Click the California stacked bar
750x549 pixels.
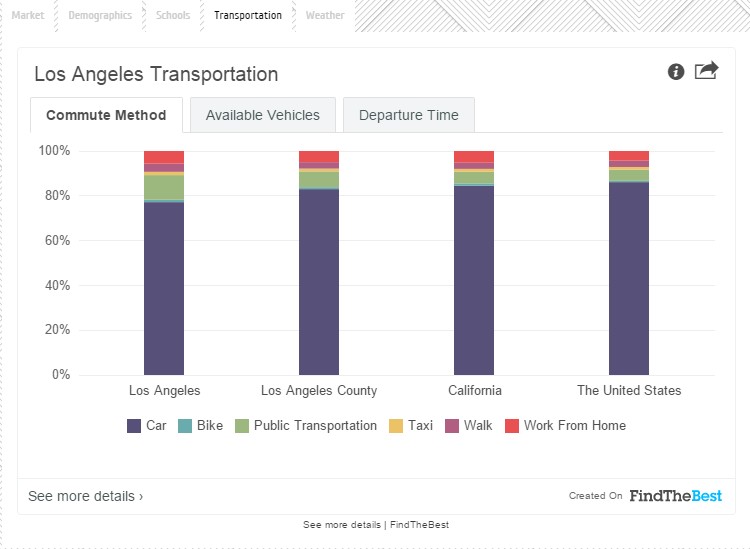(474, 280)
